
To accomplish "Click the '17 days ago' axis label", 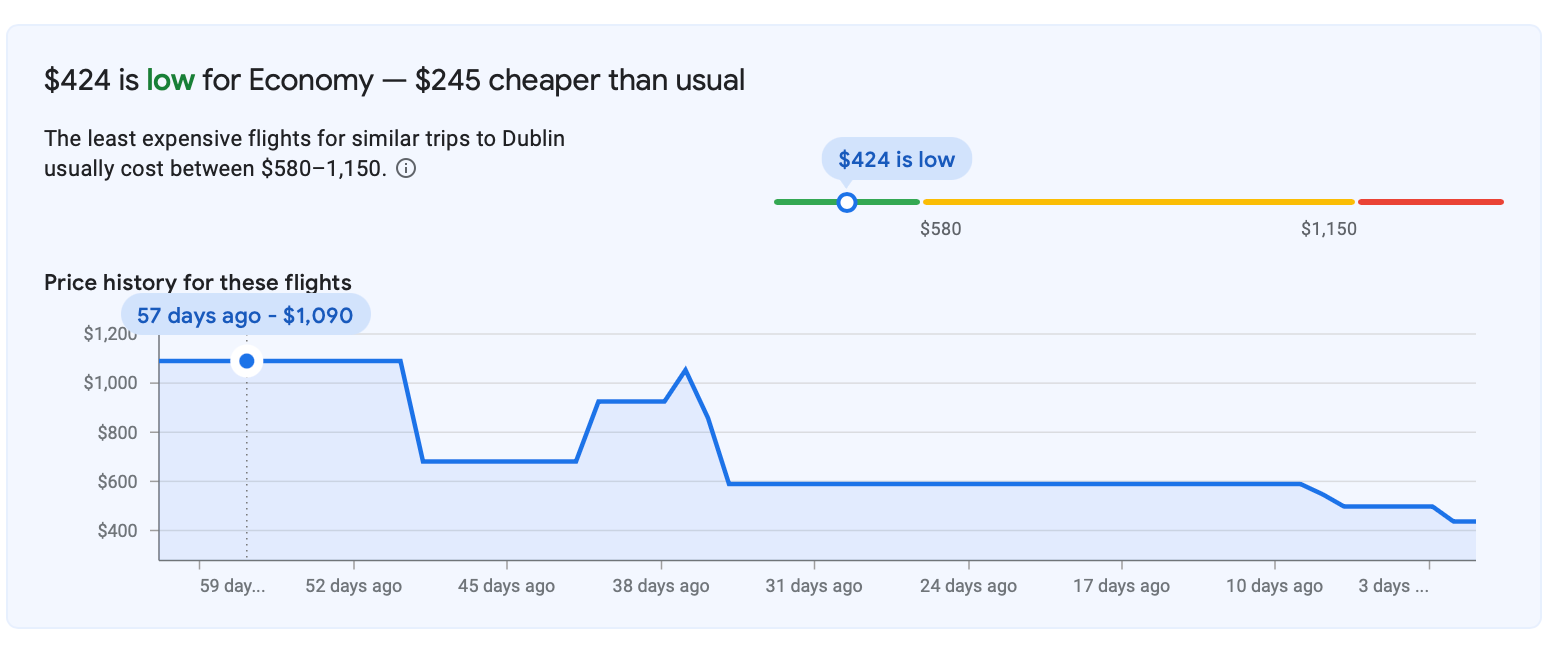I will click(1121, 587).
